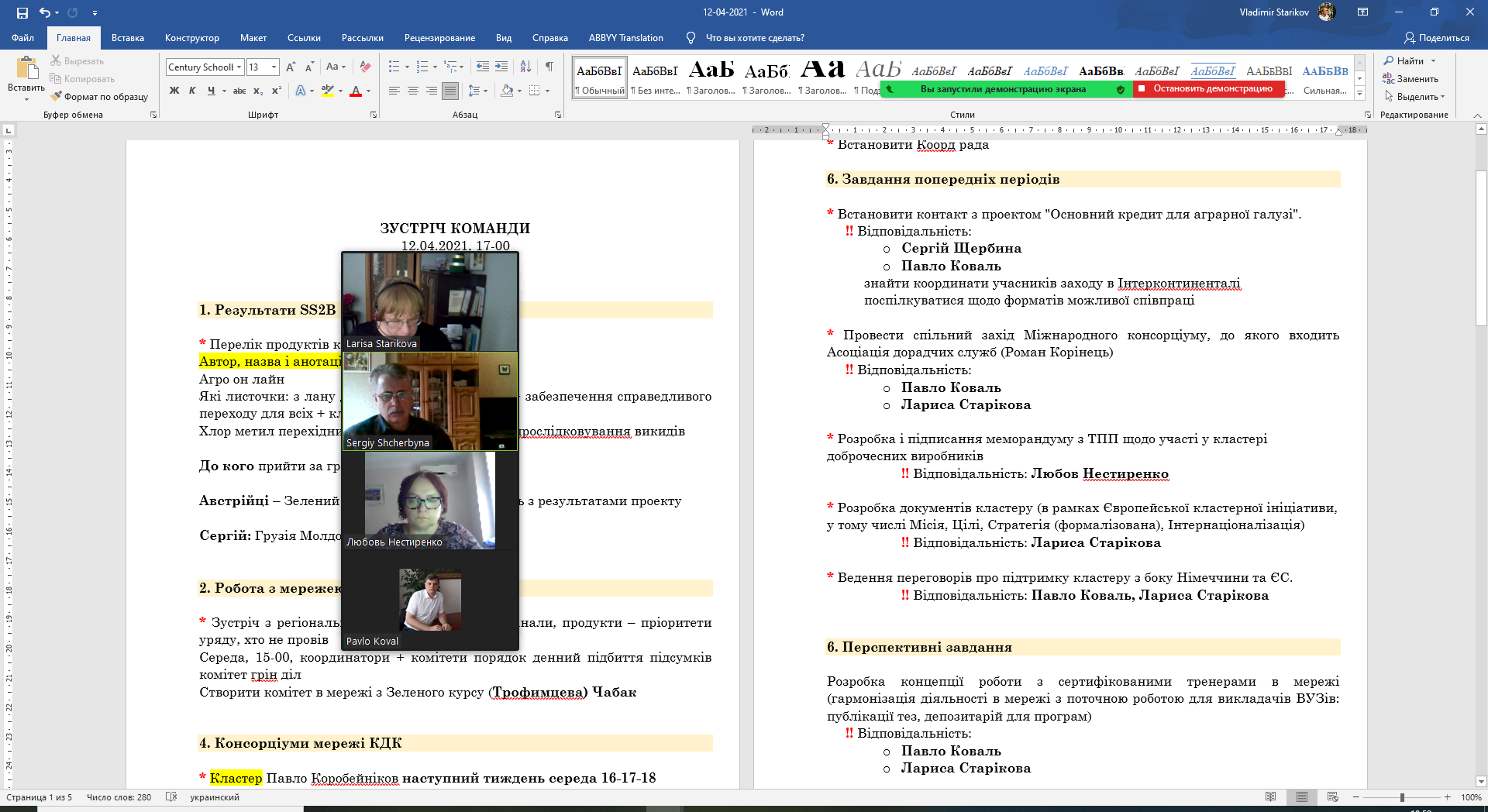This screenshot has height=812, width=1488.
Task: Click the Save icon in the title bar
Action: click(22, 12)
